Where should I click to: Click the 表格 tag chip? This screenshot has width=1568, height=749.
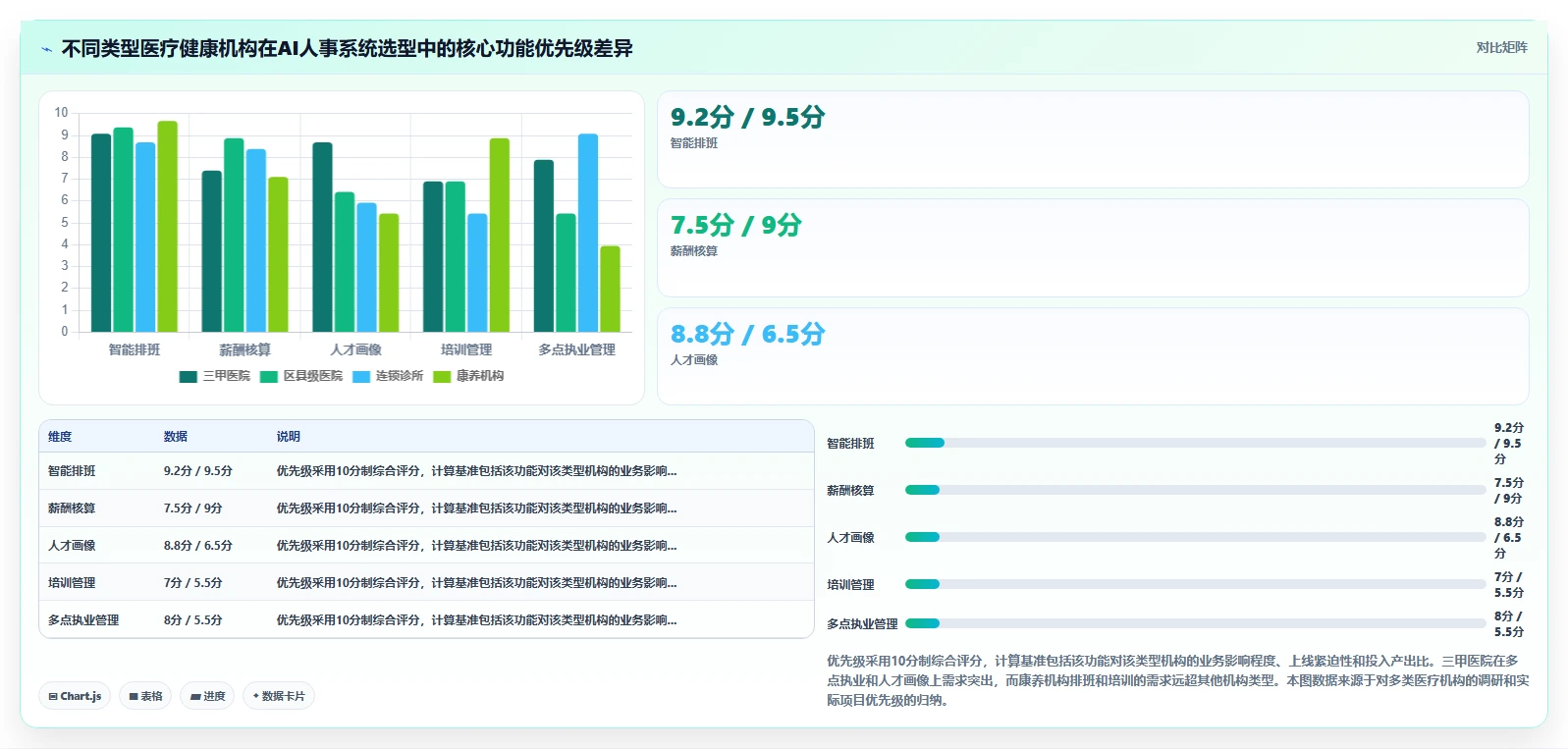(x=145, y=696)
